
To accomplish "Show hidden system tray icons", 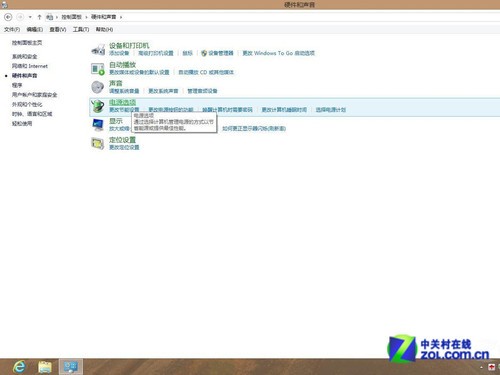I will [x=481, y=367].
